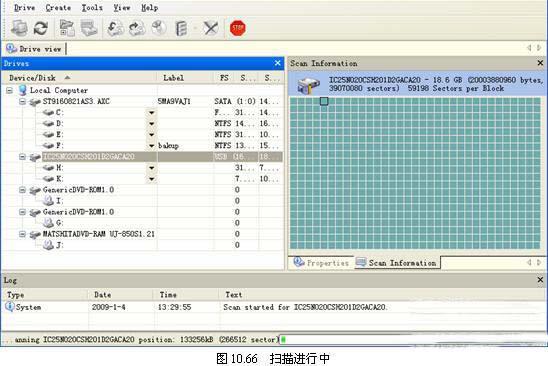Click the left scroll arrow by Drive view tab

[x=529, y=48]
